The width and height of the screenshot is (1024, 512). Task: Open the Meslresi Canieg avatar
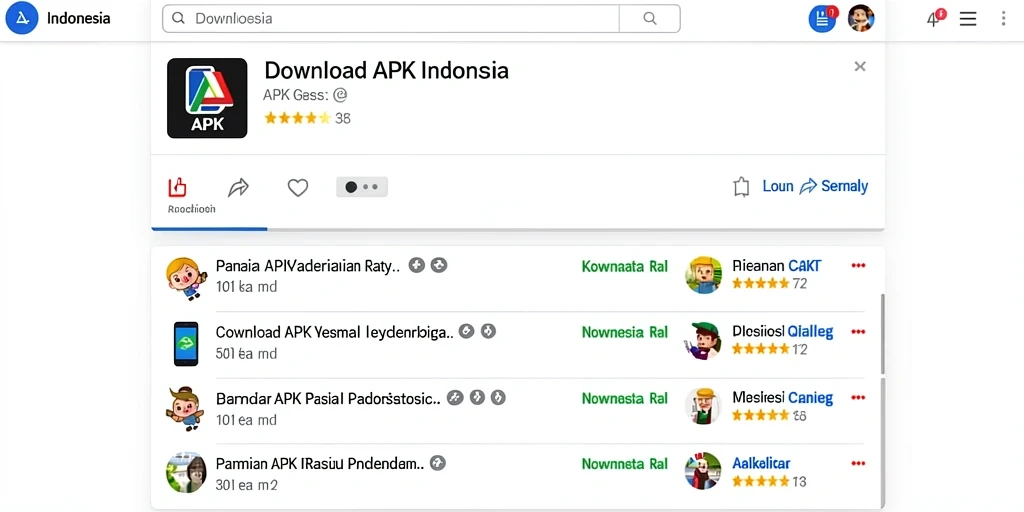[703, 406]
